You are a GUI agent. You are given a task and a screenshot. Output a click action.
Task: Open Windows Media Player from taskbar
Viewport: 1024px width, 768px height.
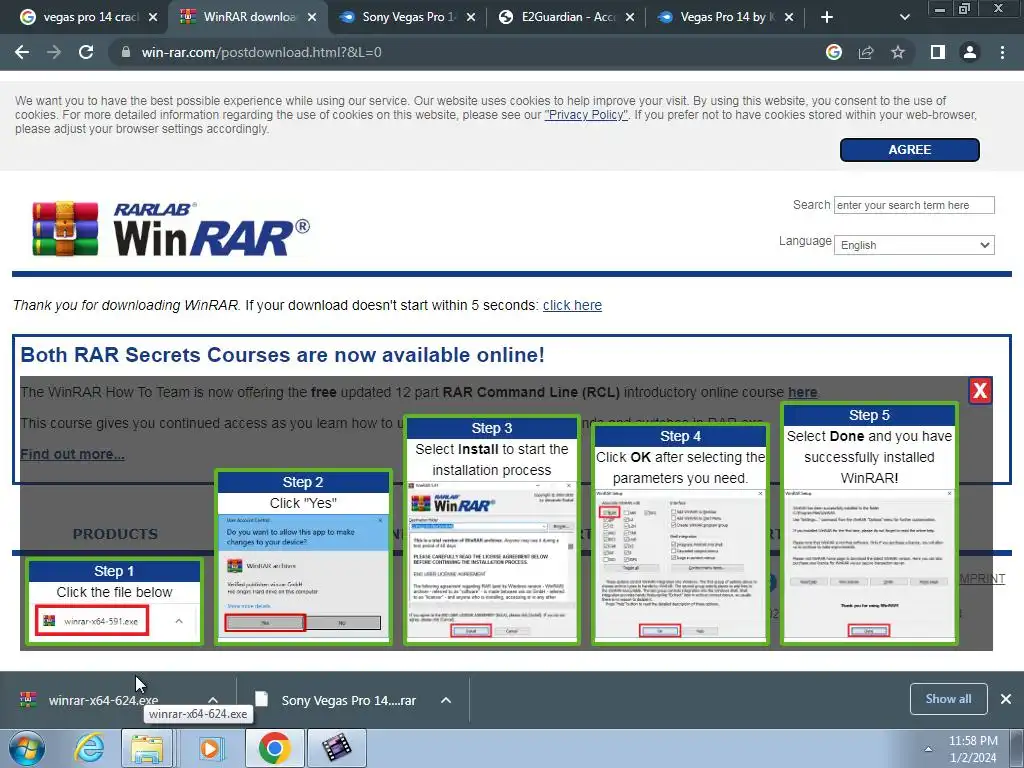210,748
